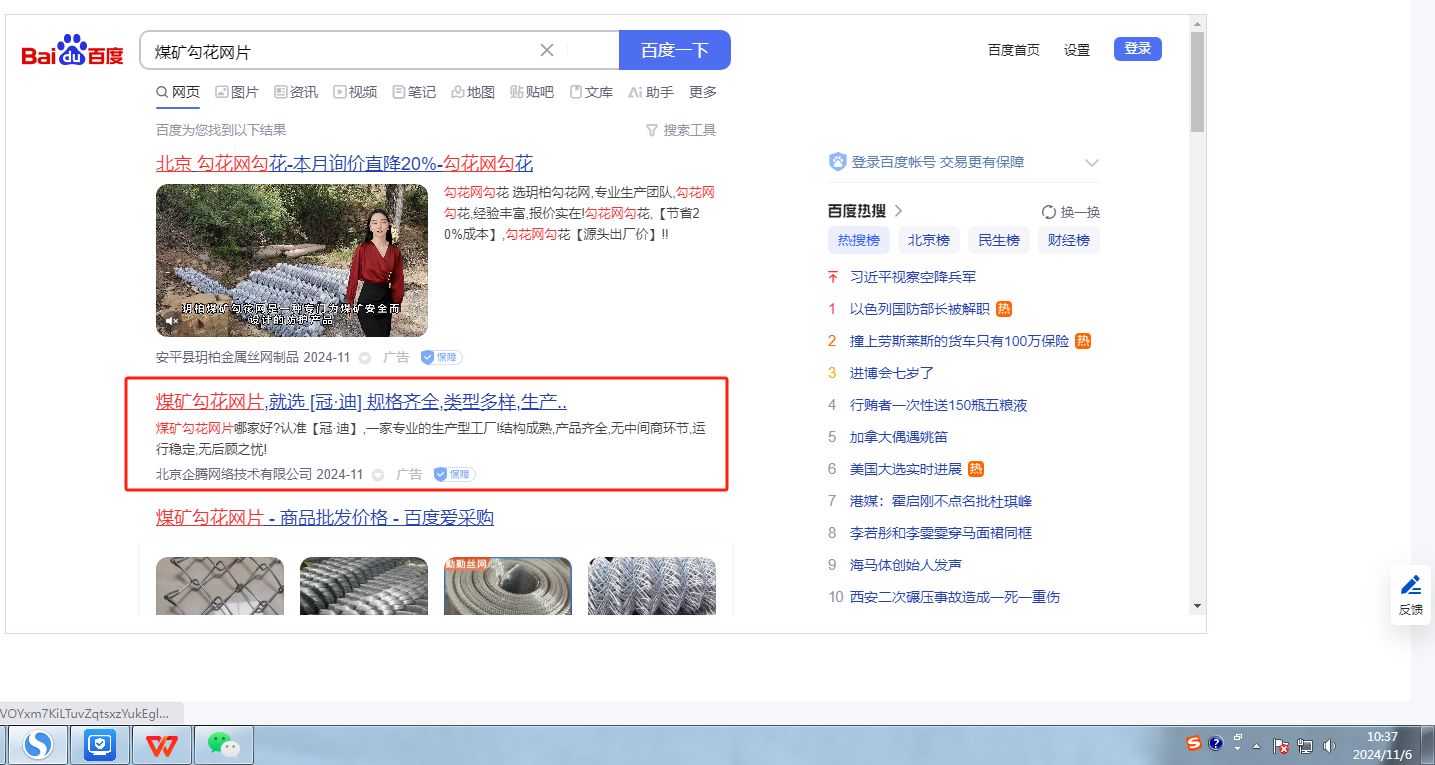Screen dimensions: 1435x765
Task: Click 广告 label on 北京企腾网络 result
Action: tap(409, 474)
